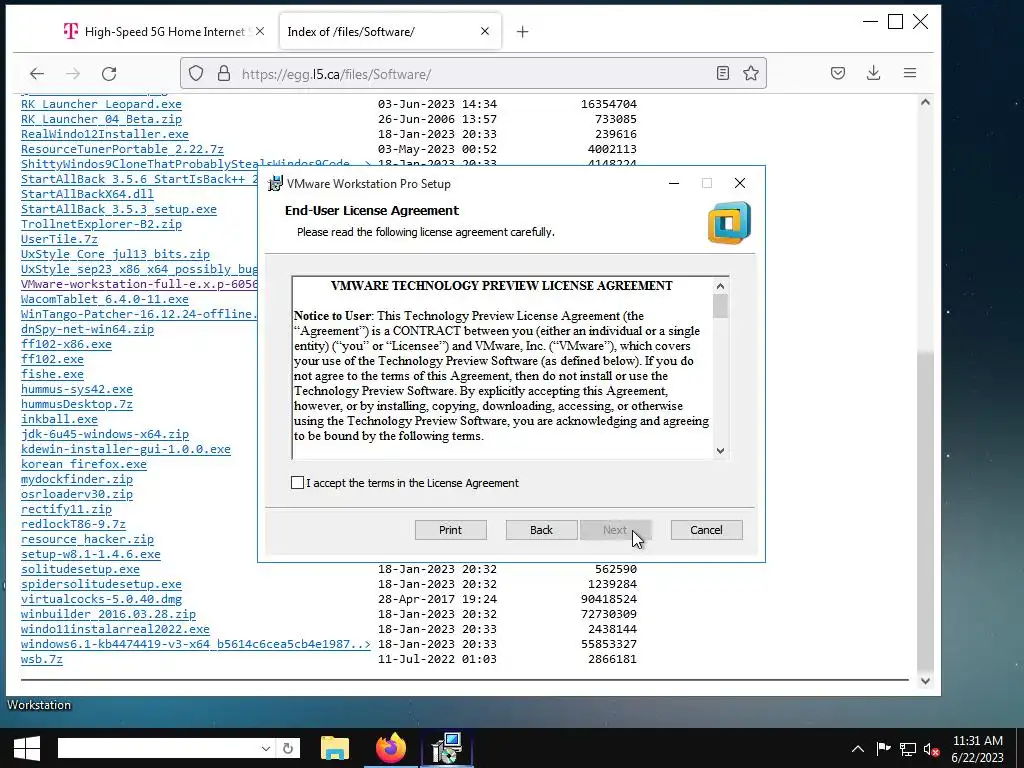
Task: Click VMware installer icon in dialog title bar
Action: pyautogui.click(x=276, y=184)
